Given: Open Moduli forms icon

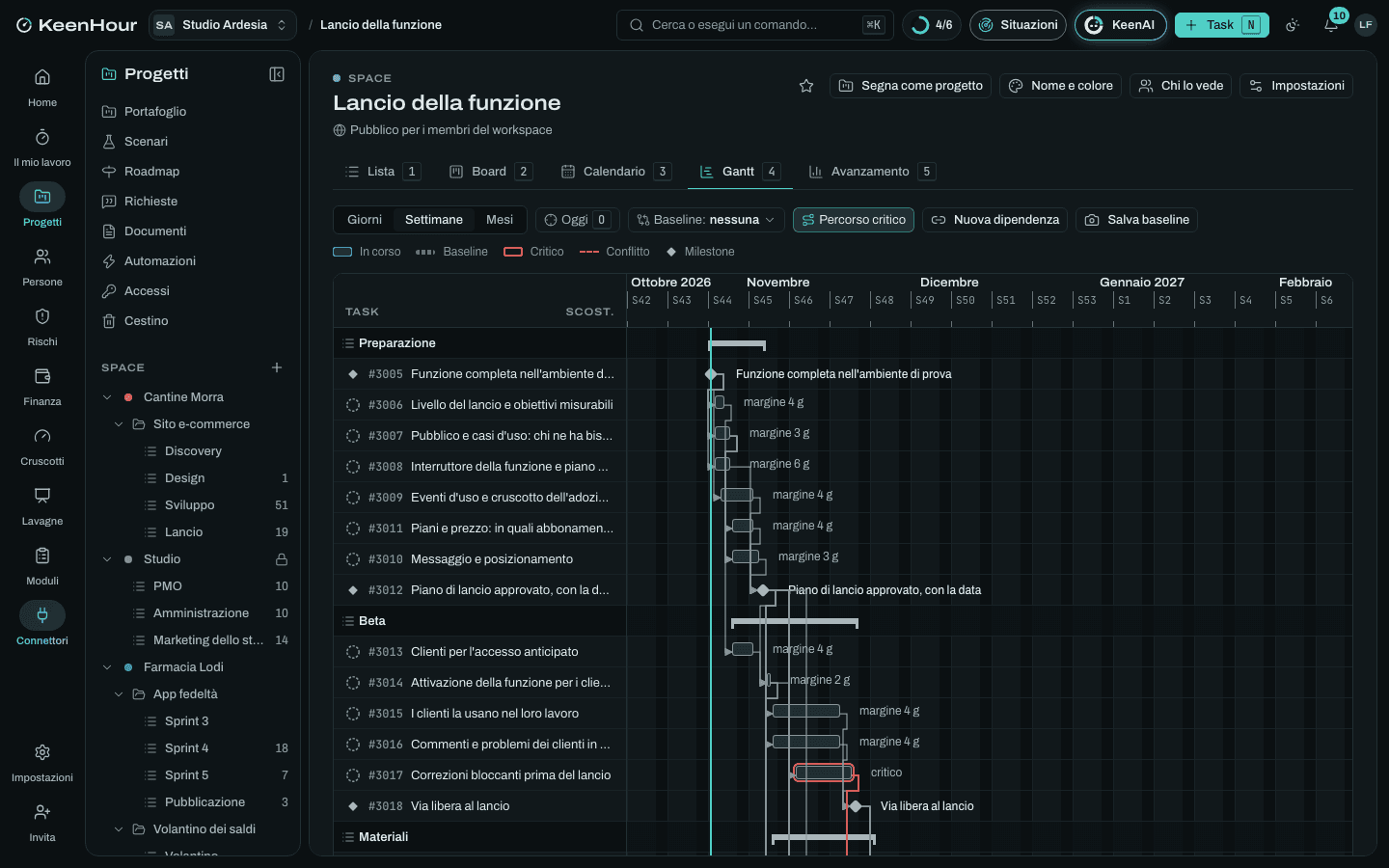Looking at the screenshot, I should coord(42,565).
